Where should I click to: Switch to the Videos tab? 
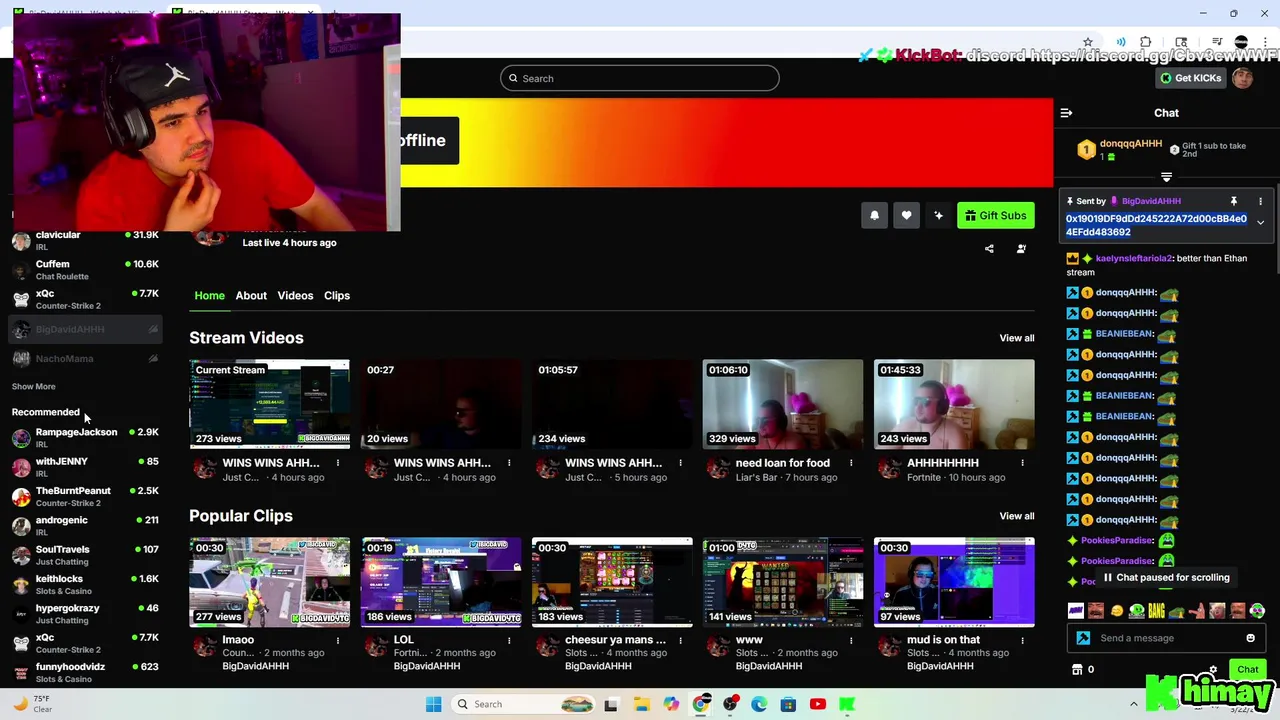(295, 295)
